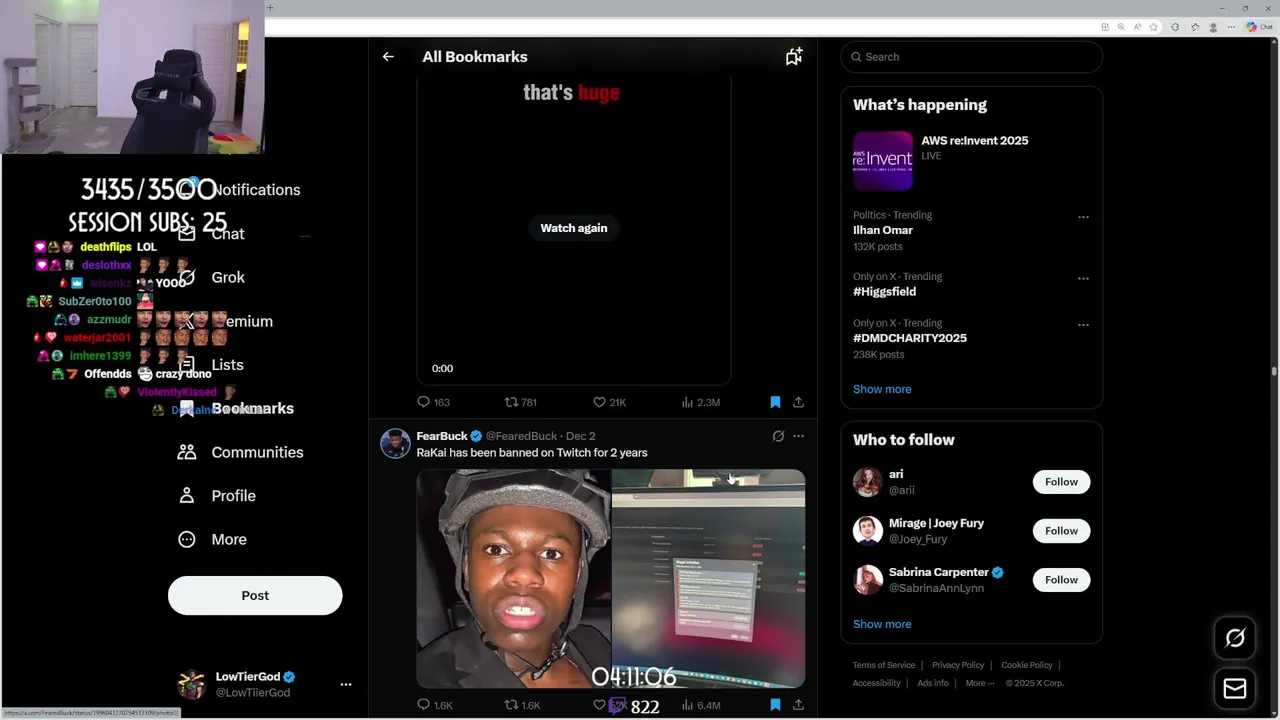This screenshot has width=1280, height=720.
Task: Open Communities in sidebar
Action: coord(240,452)
